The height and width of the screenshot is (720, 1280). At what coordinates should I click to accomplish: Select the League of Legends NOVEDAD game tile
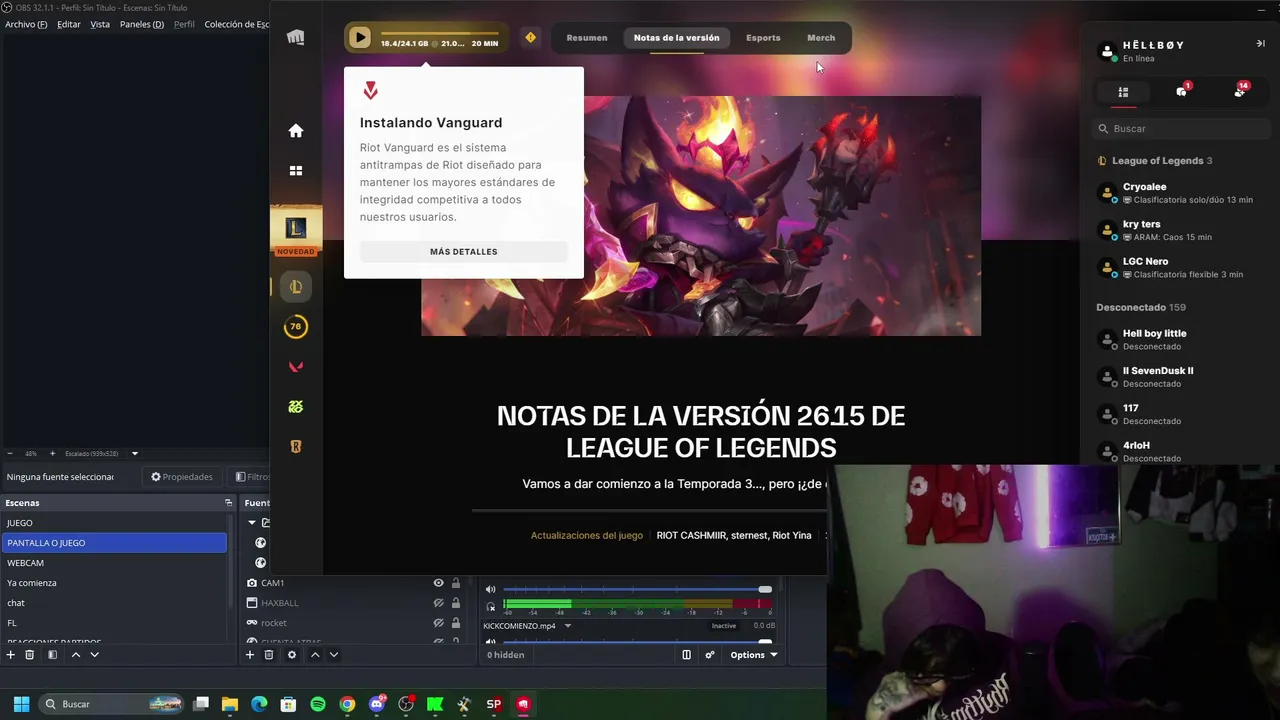[296, 232]
